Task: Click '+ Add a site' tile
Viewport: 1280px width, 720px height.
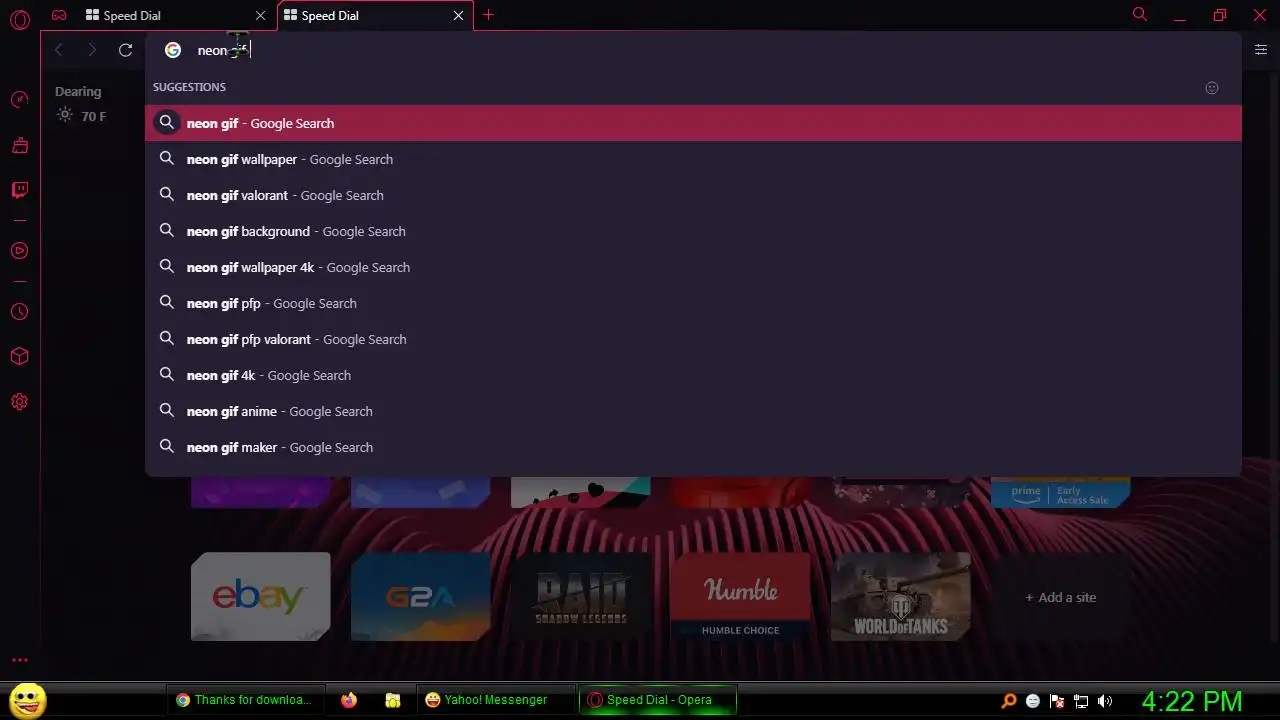Action: point(1060,597)
